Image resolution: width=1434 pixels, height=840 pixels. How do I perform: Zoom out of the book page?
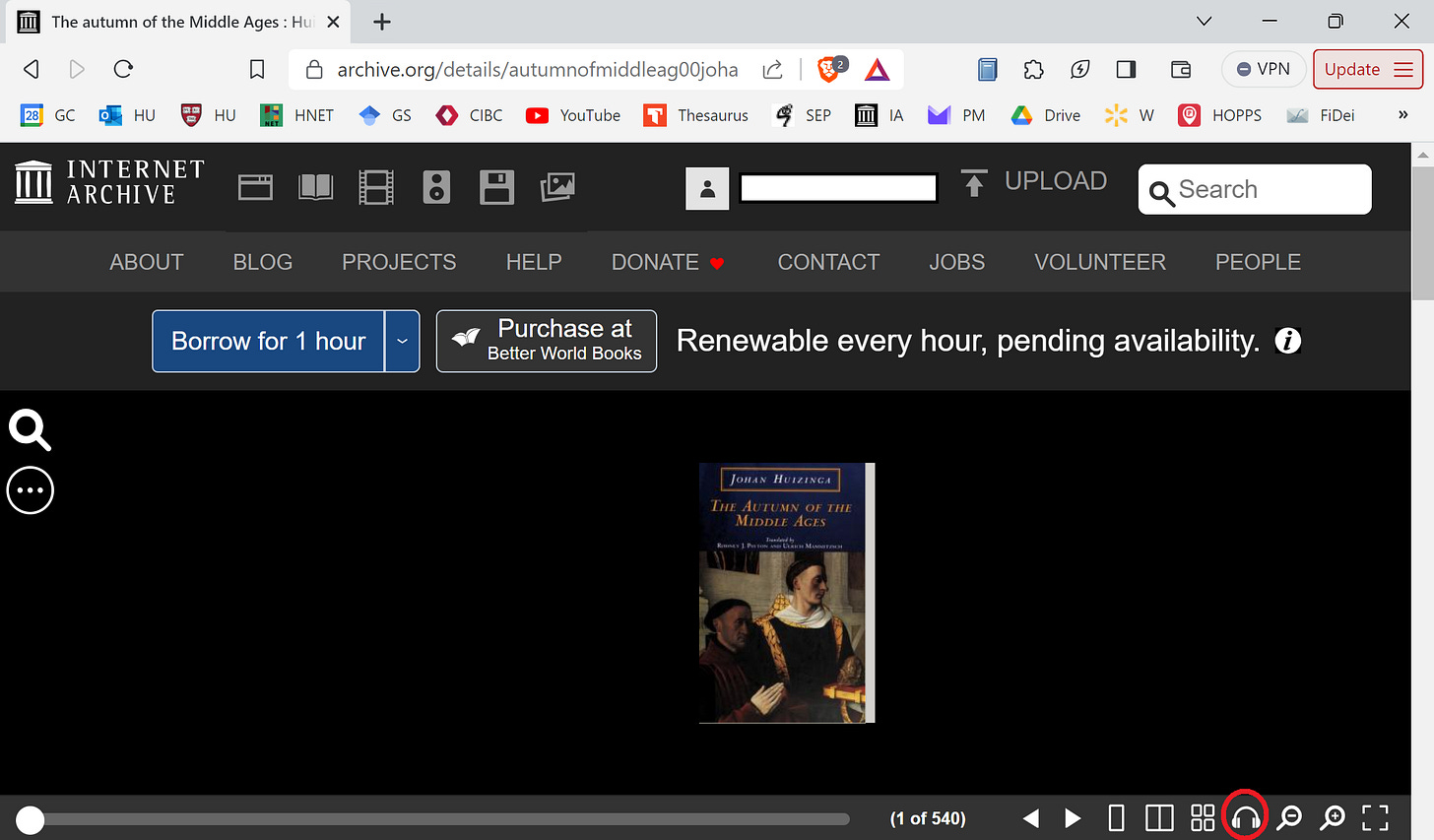click(1289, 817)
